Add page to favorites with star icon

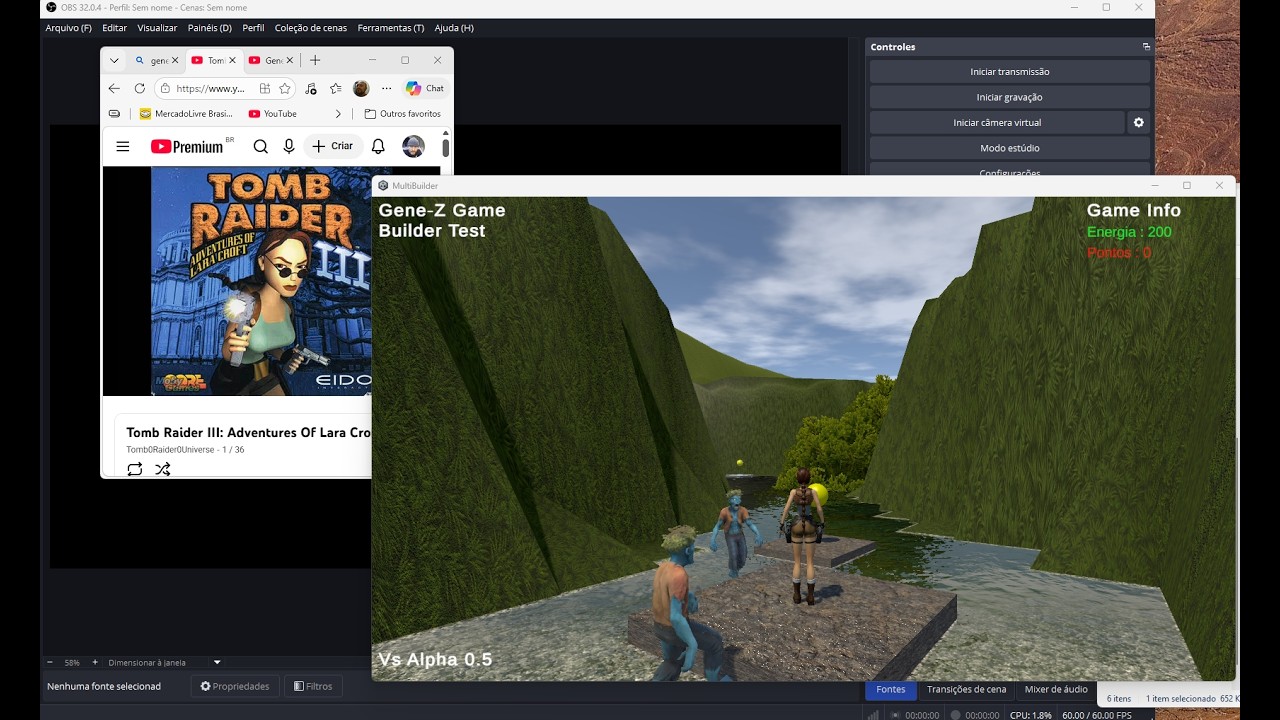tap(285, 88)
